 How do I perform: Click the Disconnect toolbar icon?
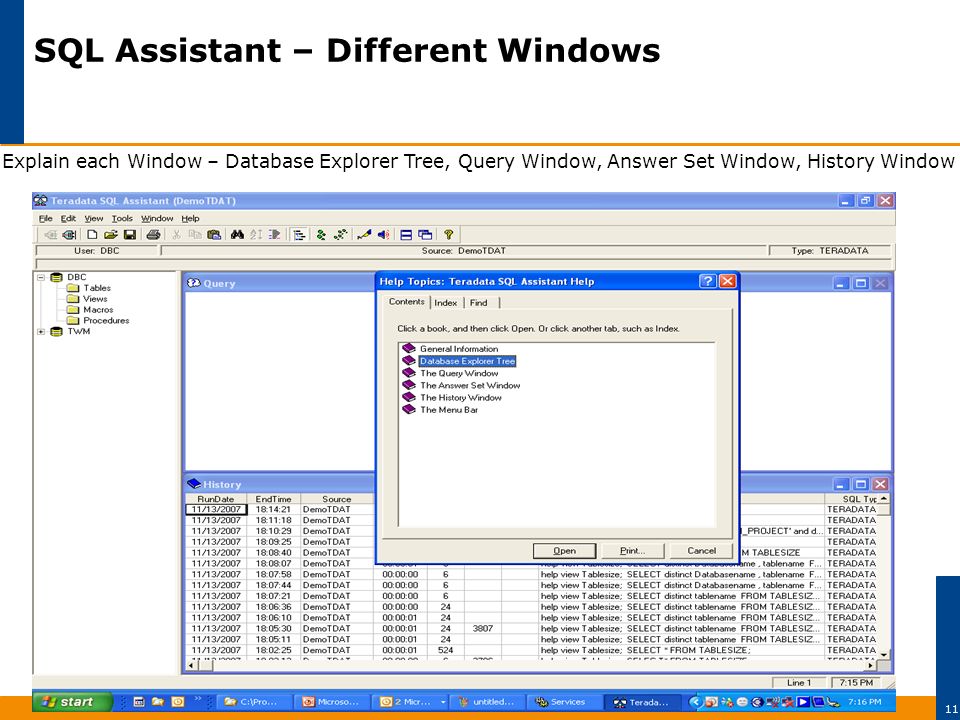[x=51, y=234]
